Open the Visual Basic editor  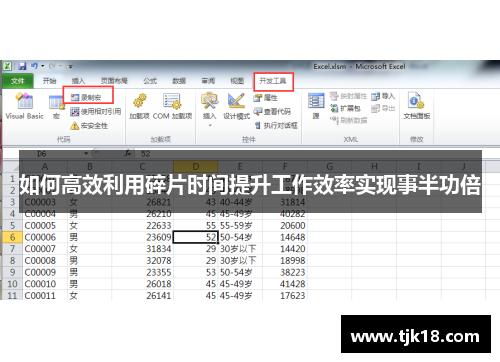[25, 106]
